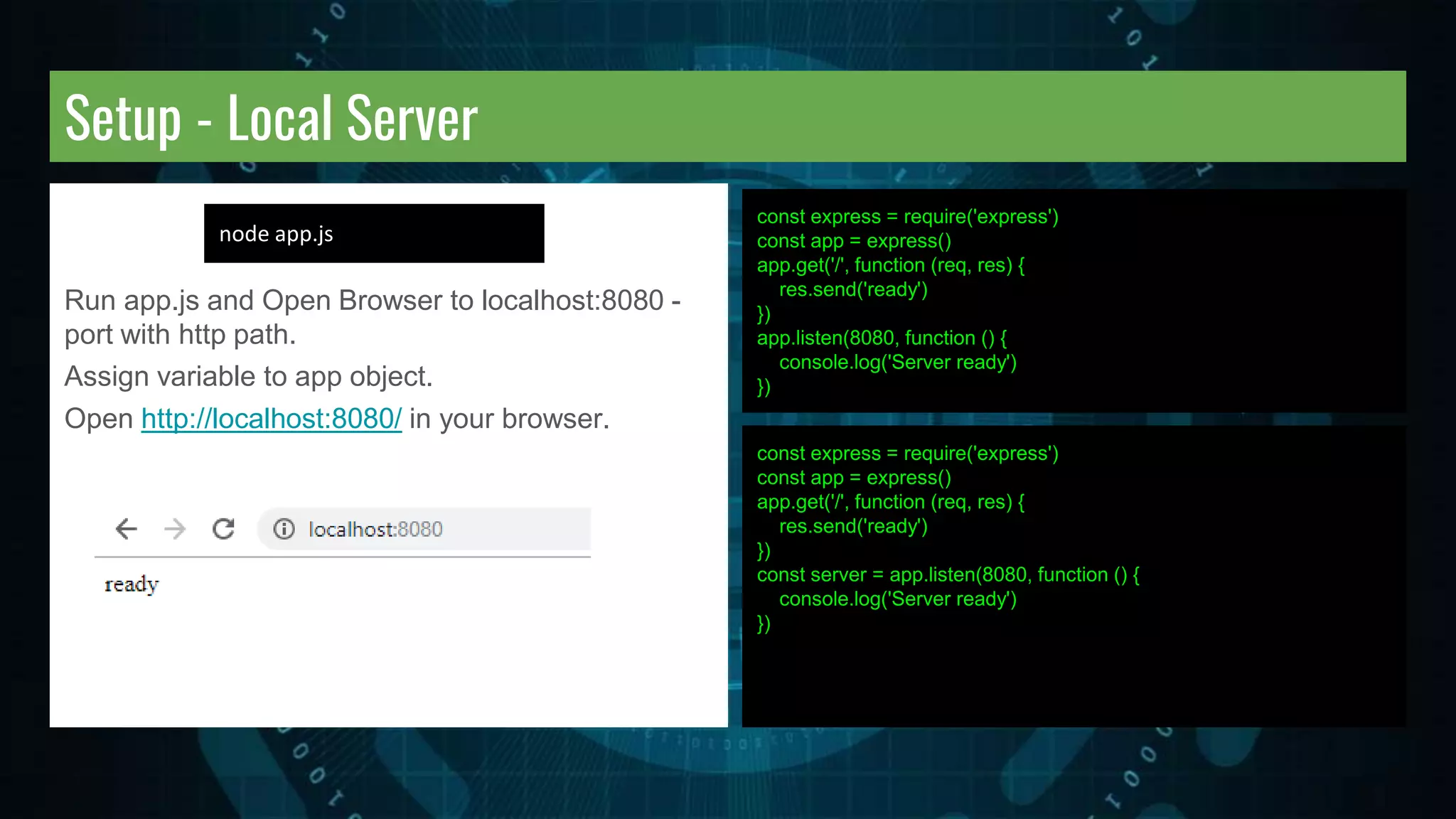Click second block 'app.get('/', function' line
This screenshot has height=819, width=1456.
click(x=891, y=502)
